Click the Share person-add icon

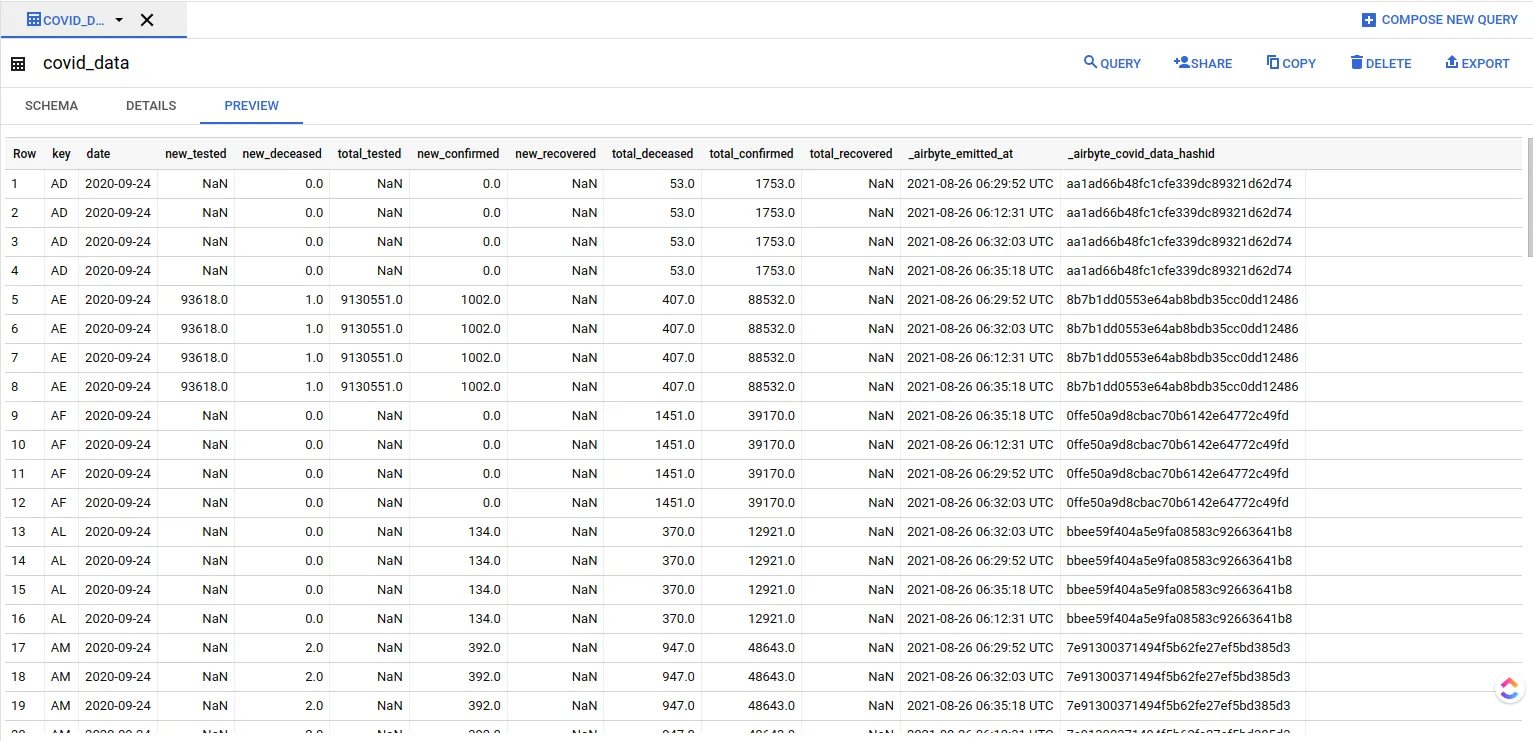[1182, 62]
